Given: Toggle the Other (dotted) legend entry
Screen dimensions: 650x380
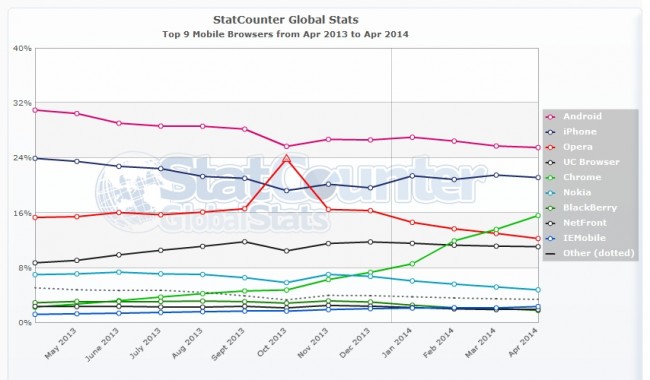Looking at the screenshot, I should [599, 253].
